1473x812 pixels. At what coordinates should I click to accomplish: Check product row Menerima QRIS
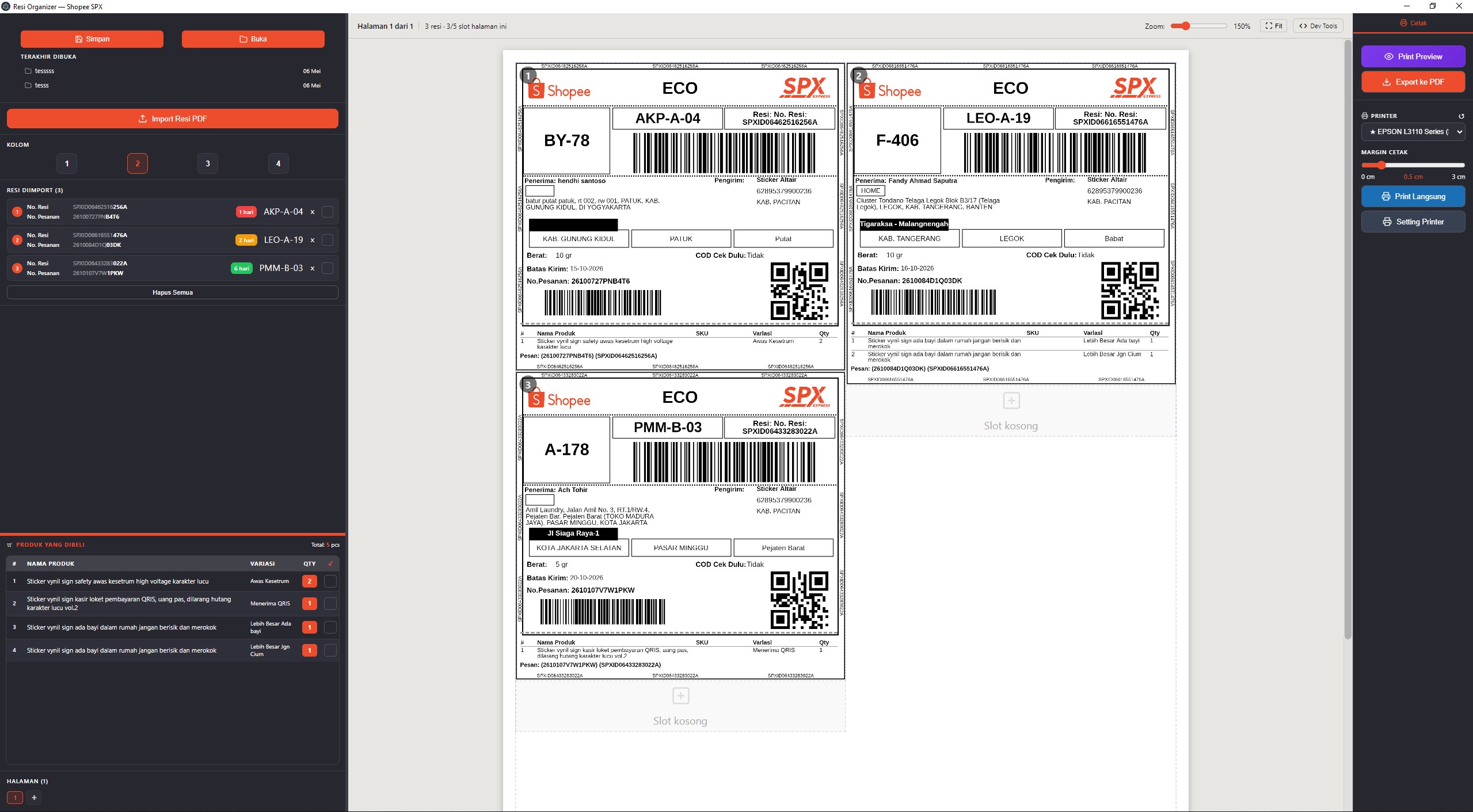click(x=330, y=604)
